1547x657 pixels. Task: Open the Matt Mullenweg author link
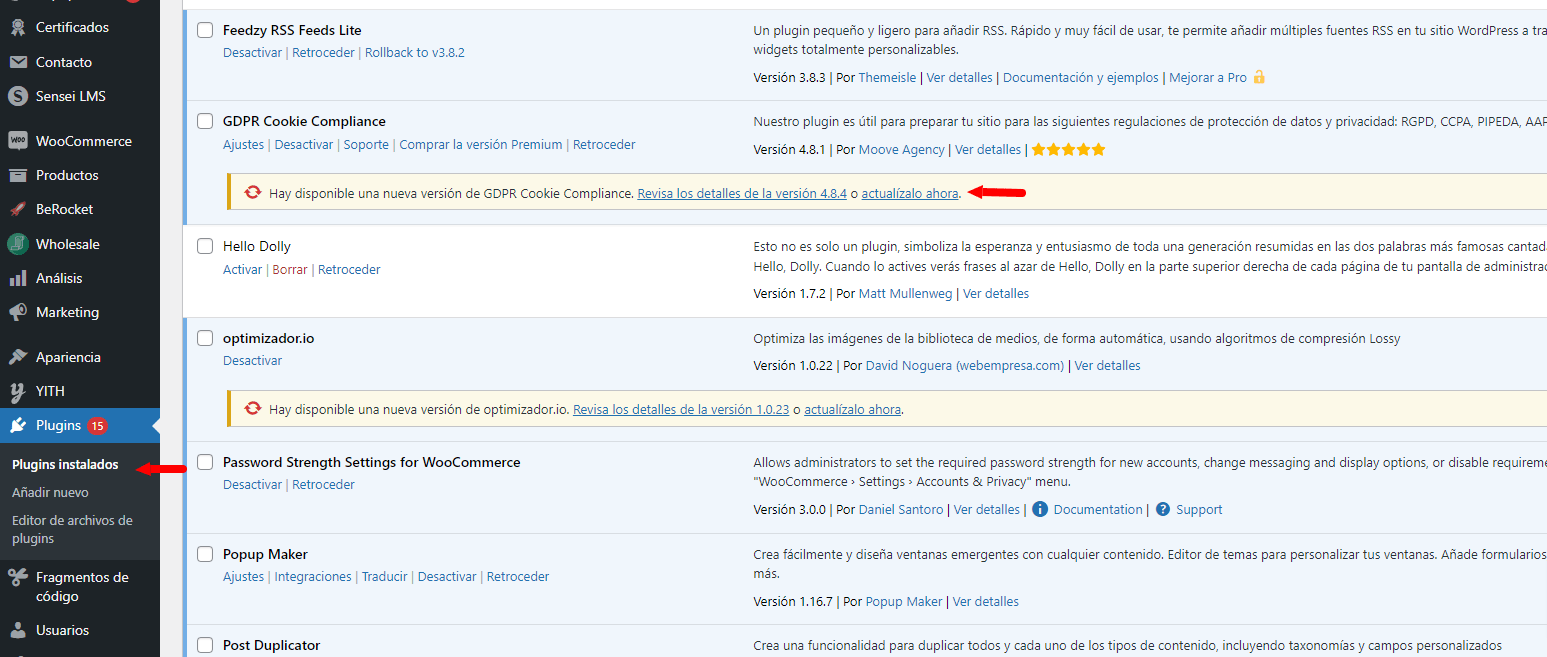pyautogui.click(x=905, y=293)
